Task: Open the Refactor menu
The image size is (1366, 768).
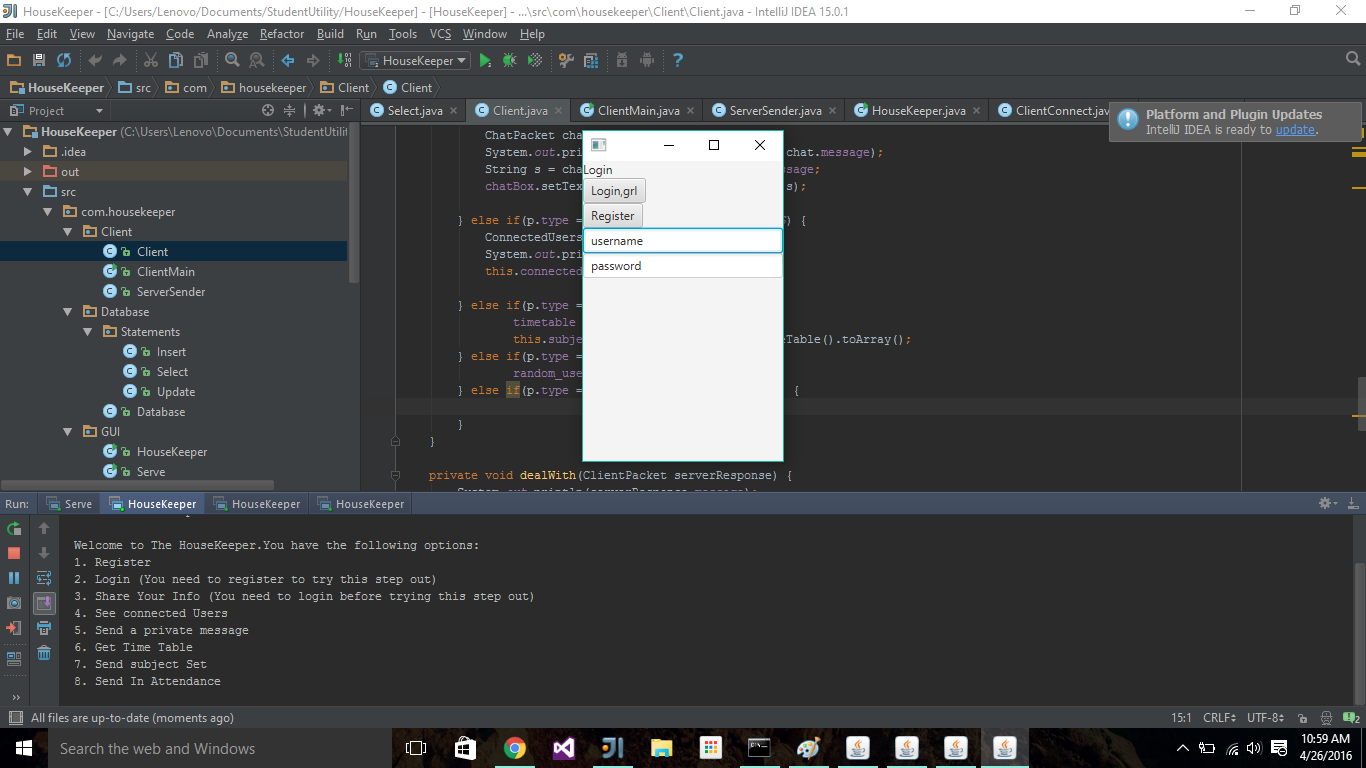Action: (282, 34)
